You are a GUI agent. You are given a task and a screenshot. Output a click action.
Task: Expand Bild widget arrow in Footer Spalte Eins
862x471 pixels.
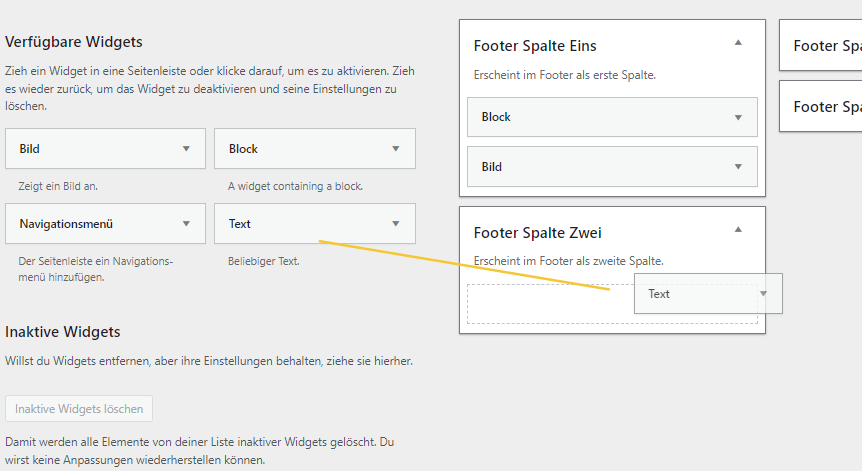click(x=738, y=167)
